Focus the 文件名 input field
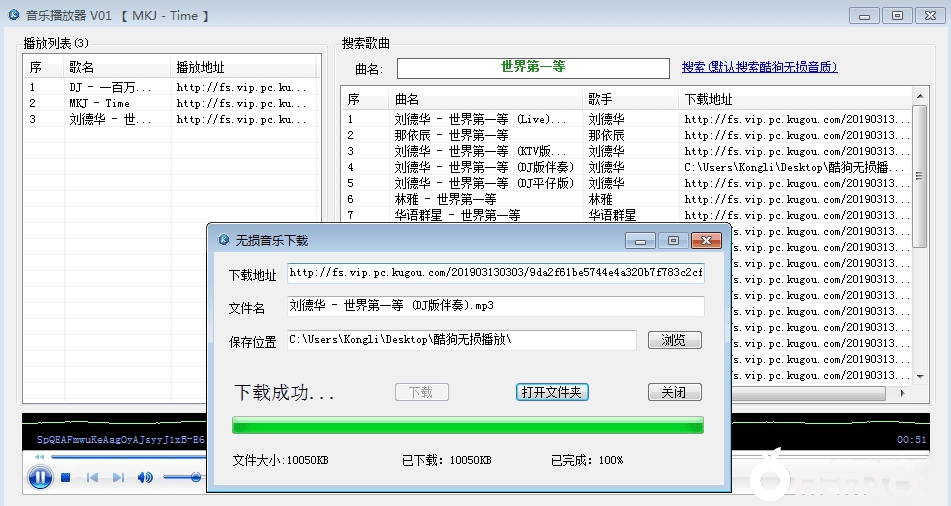 point(496,306)
